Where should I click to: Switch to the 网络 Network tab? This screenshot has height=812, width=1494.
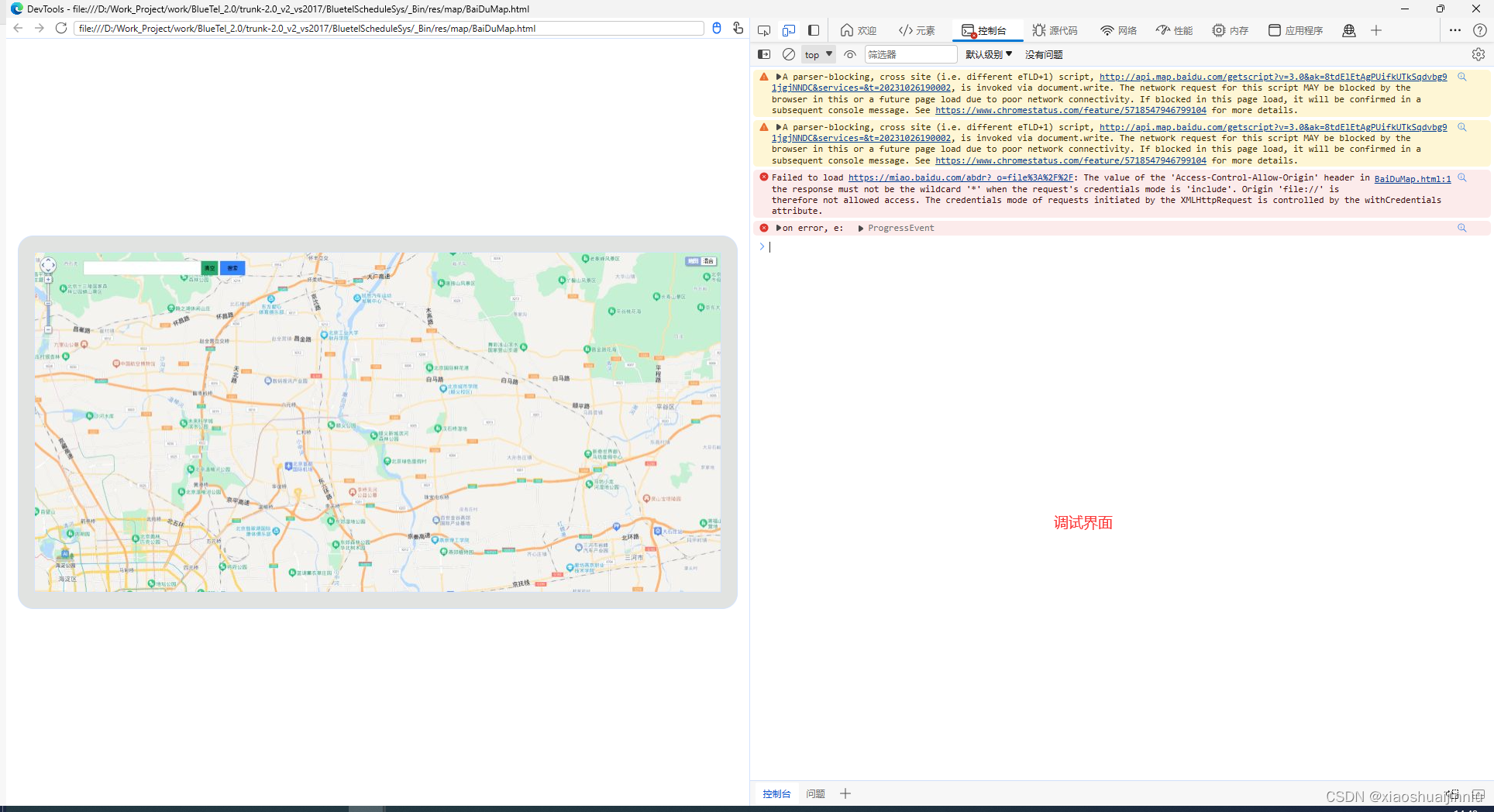click(x=1118, y=30)
